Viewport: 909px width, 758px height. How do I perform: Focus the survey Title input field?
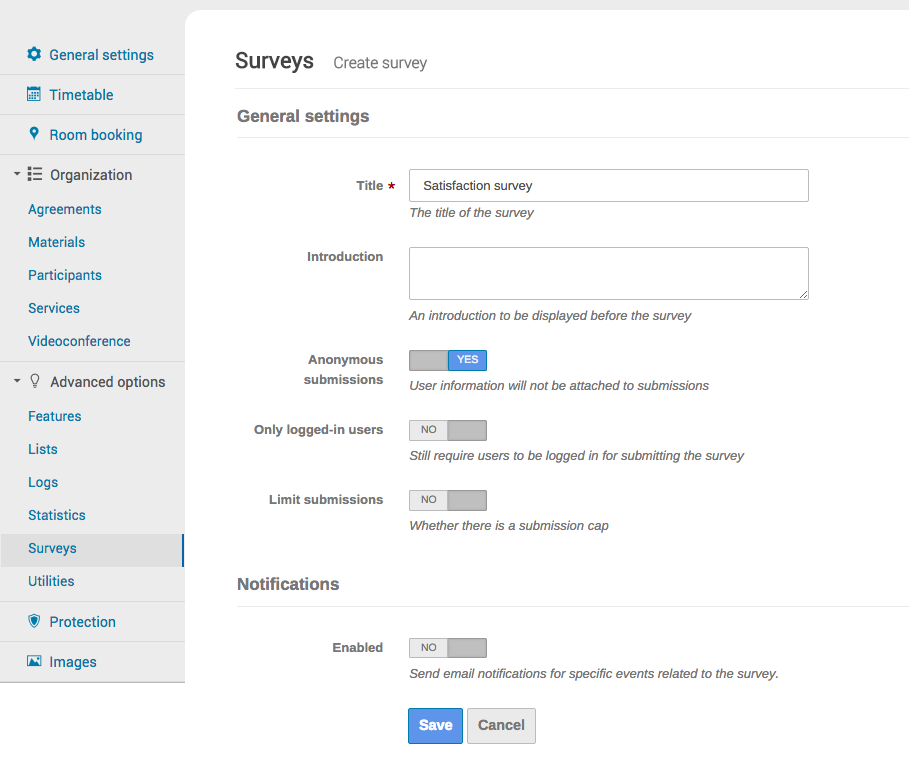(x=608, y=186)
